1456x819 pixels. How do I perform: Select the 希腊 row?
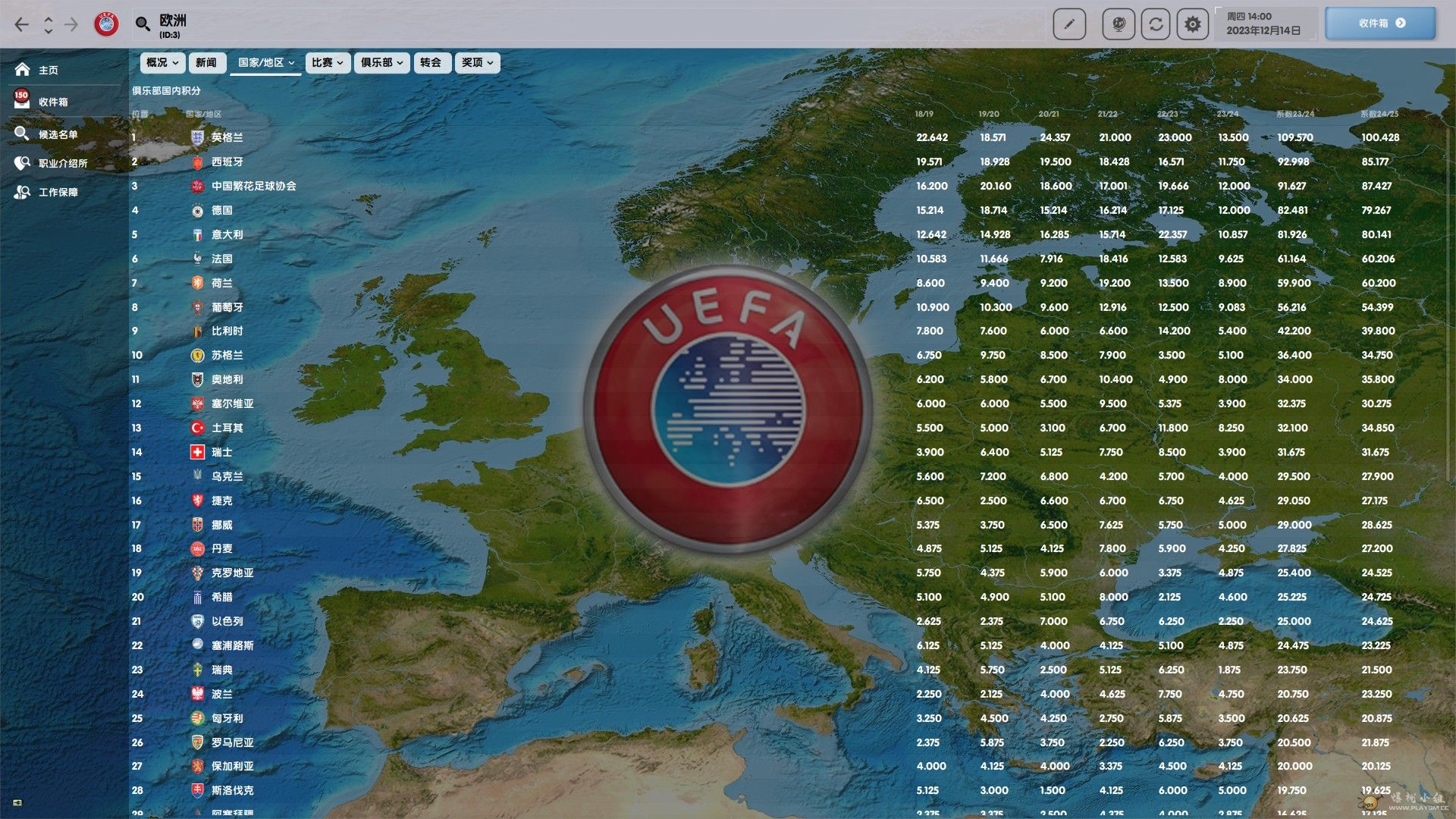[785, 597]
